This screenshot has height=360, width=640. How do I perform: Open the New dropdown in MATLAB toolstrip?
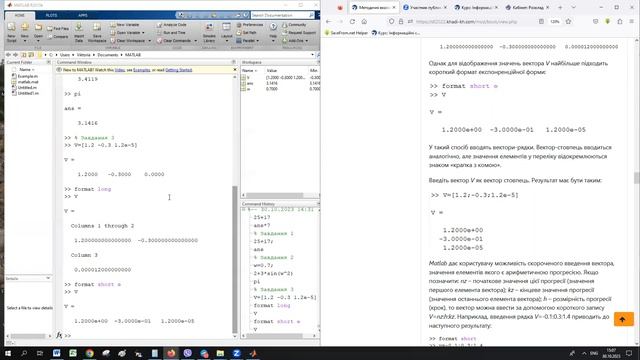24,32
